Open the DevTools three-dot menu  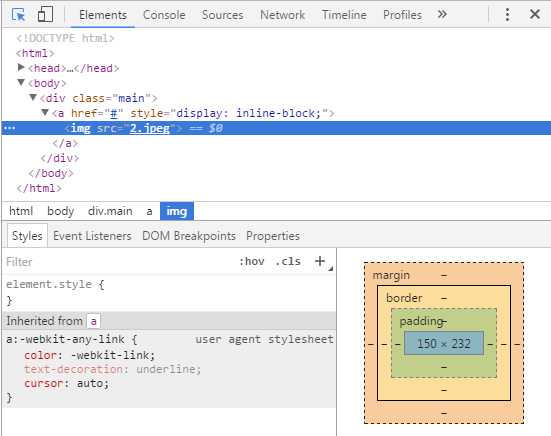(x=507, y=14)
